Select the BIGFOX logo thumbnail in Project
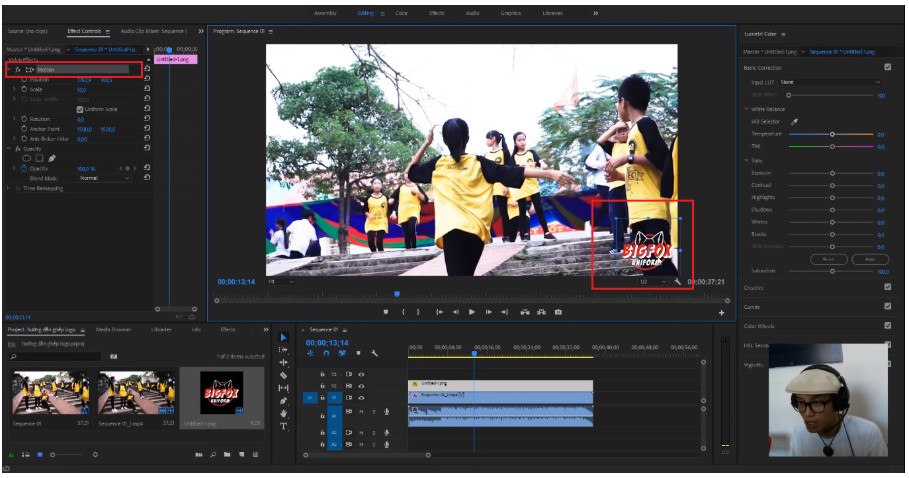Viewport: 909px width, 478px height. (221, 393)
